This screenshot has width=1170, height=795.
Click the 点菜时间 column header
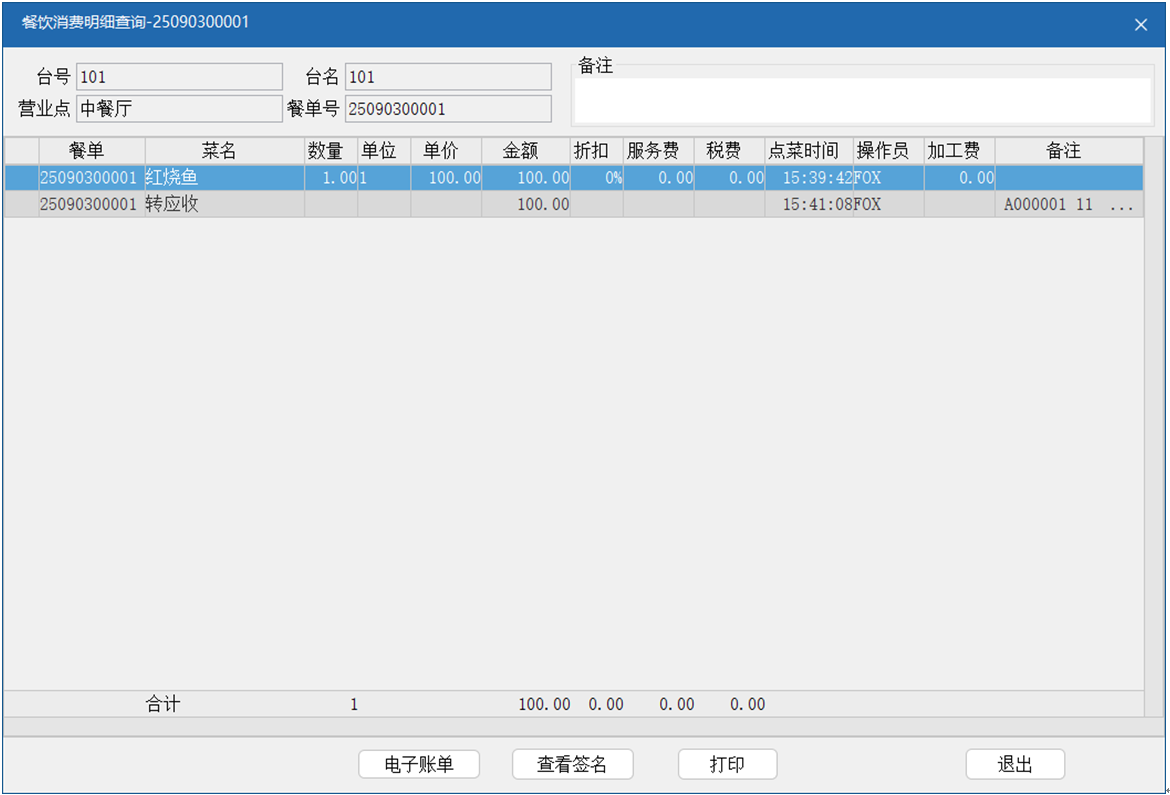[x=803, y=151]
